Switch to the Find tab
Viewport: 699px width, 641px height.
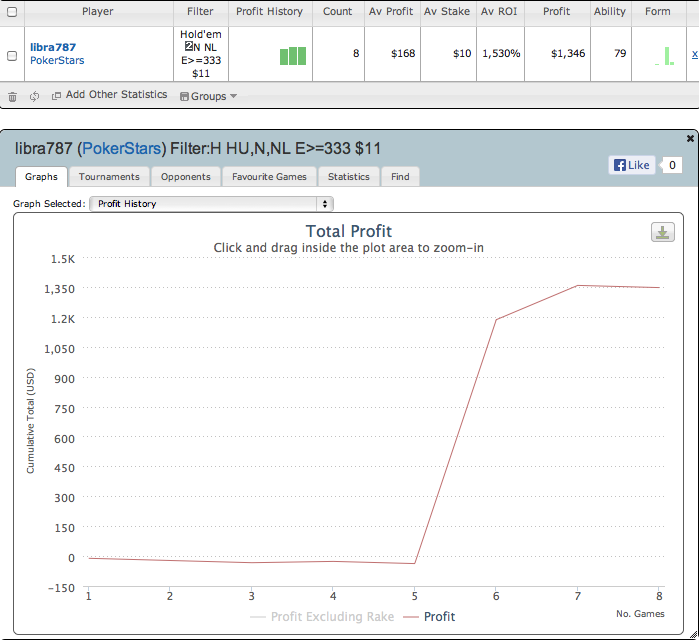[x=400, y=177]
